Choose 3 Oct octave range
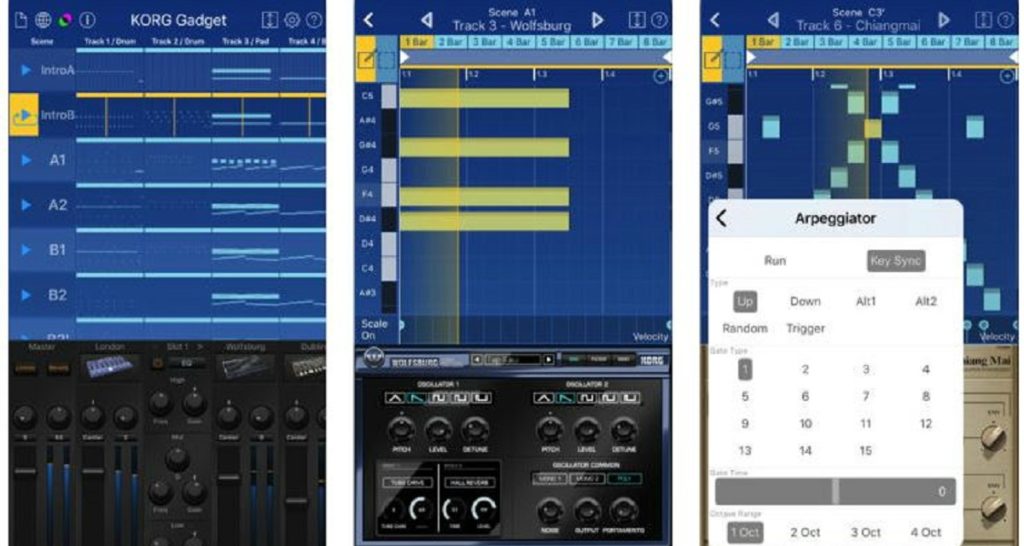 (x=866, y=532)
